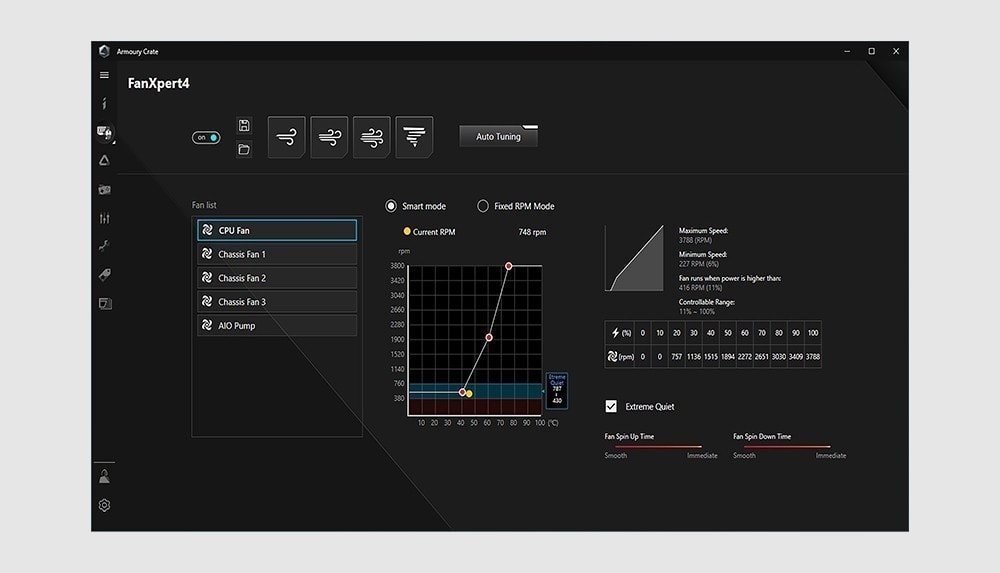Viewport: 1000px width, 573px height.
Task: Click the save profile floppy disk icon
Action: point(244,125)
